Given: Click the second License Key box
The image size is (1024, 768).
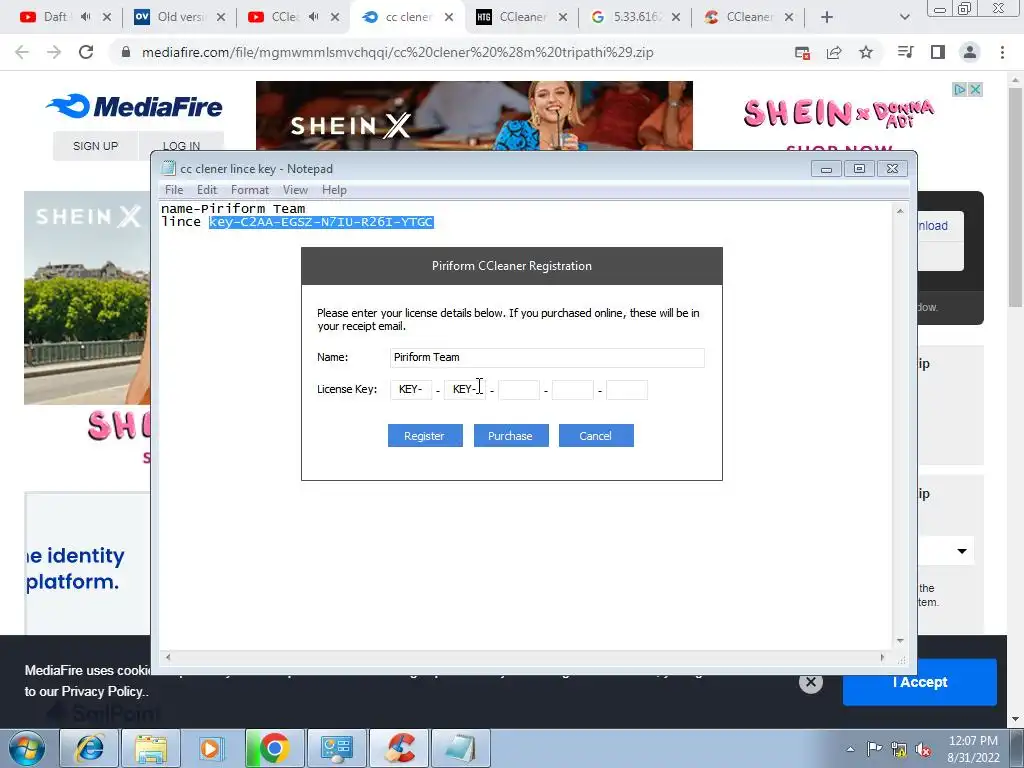Looking at the screenshot, I should (464, 389).
